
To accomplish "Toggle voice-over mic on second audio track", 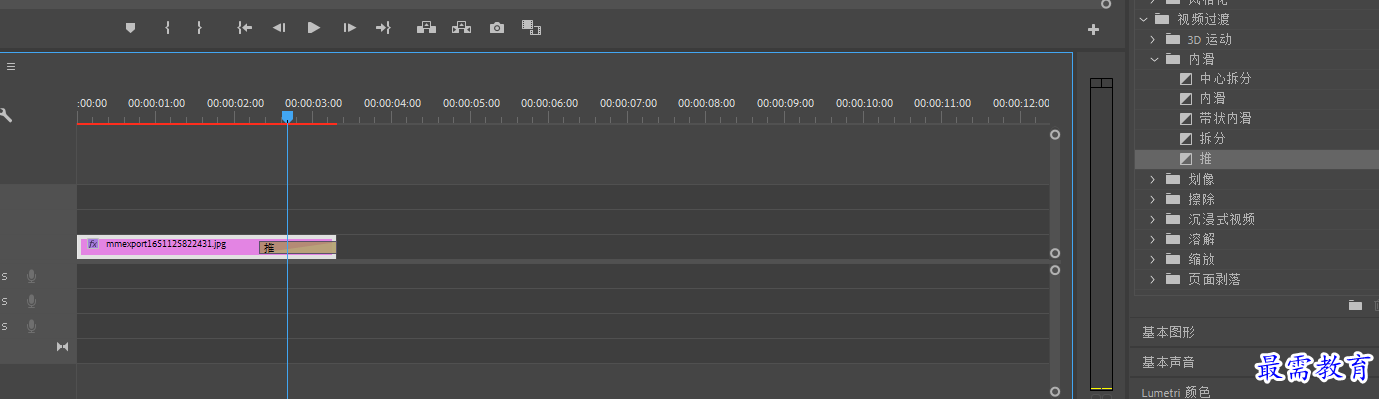I will pyautogui.click(x=32, y=301).
